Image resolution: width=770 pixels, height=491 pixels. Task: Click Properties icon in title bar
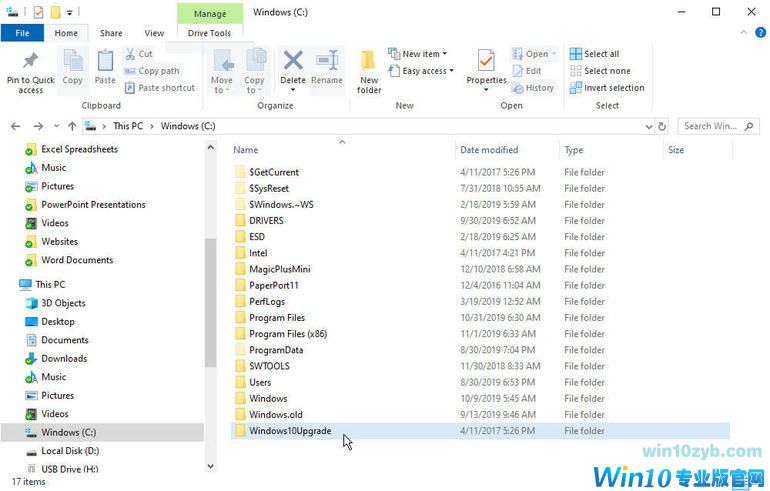click(x=38, y=12)
